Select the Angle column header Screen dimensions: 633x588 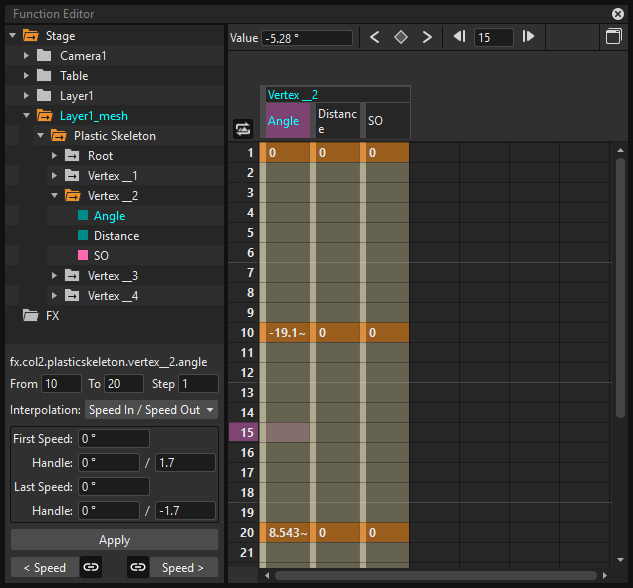(288, 121)
